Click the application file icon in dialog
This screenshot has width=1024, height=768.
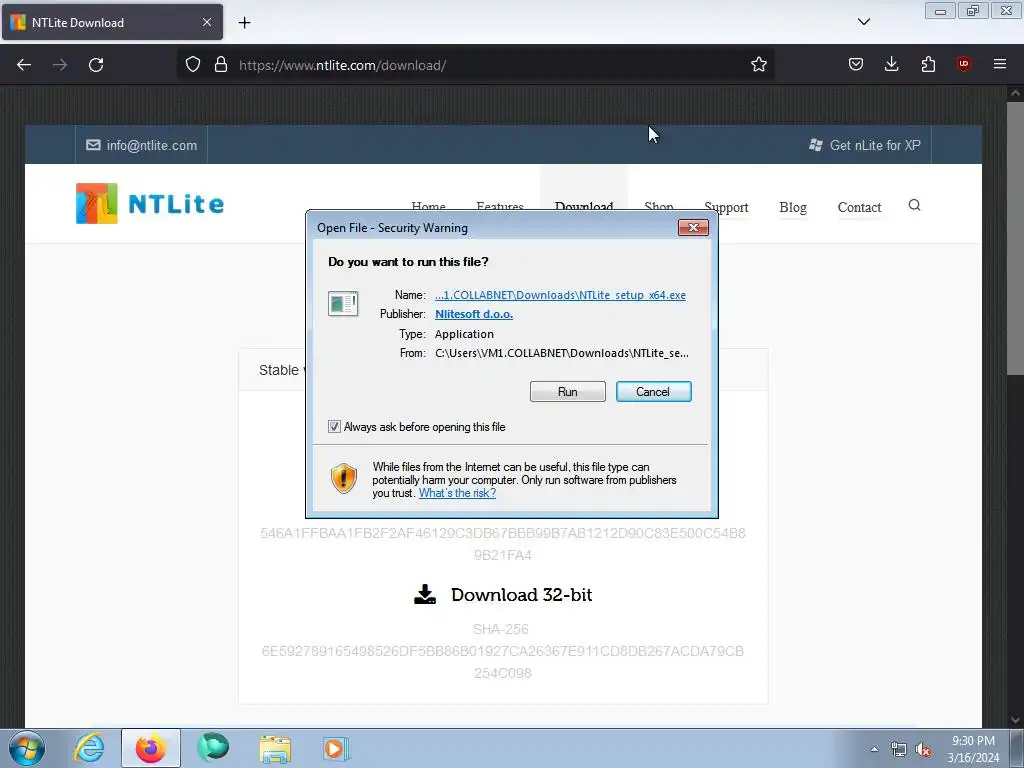[x=343, y=304]
